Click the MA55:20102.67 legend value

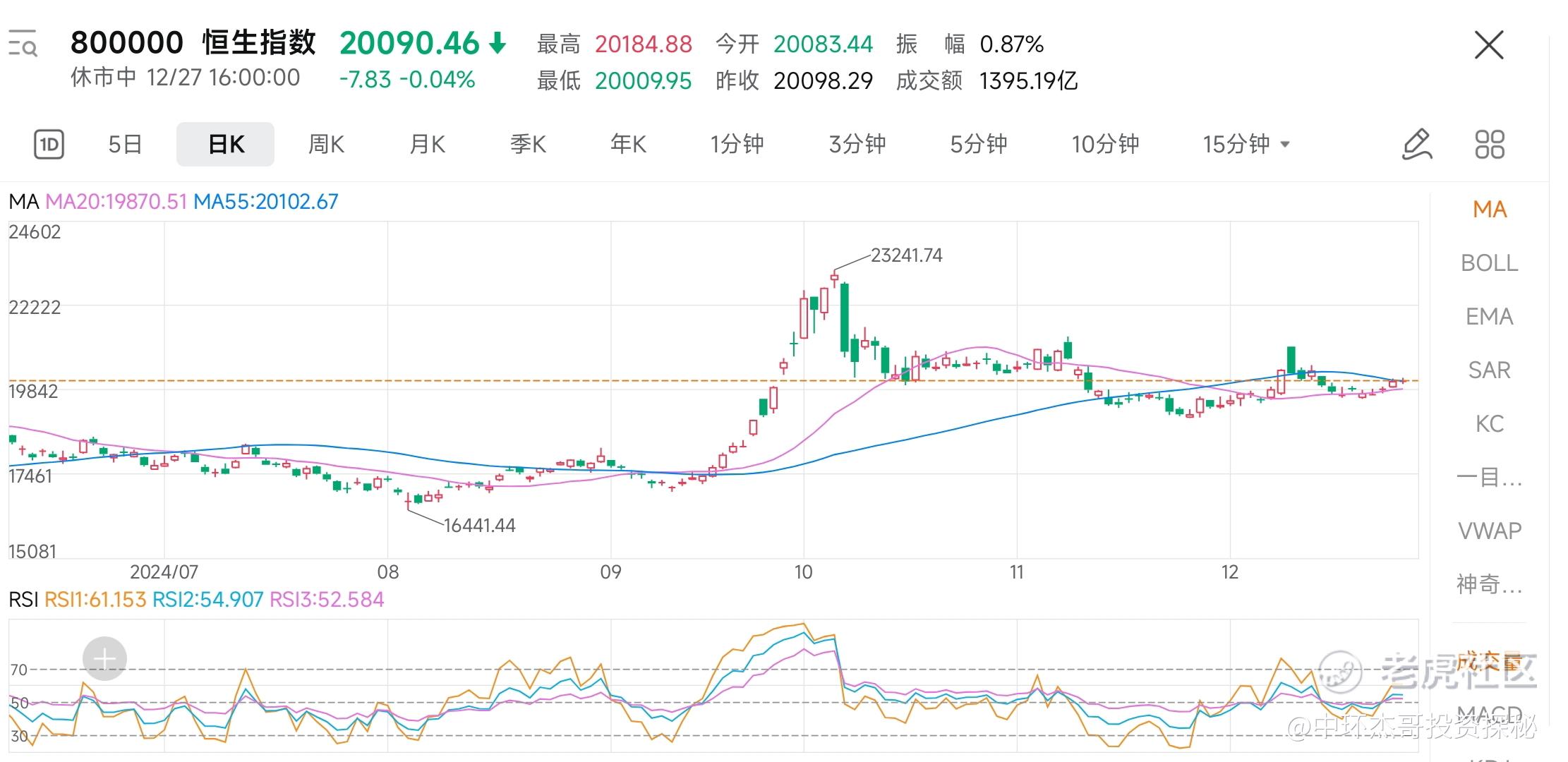(266, 202)
